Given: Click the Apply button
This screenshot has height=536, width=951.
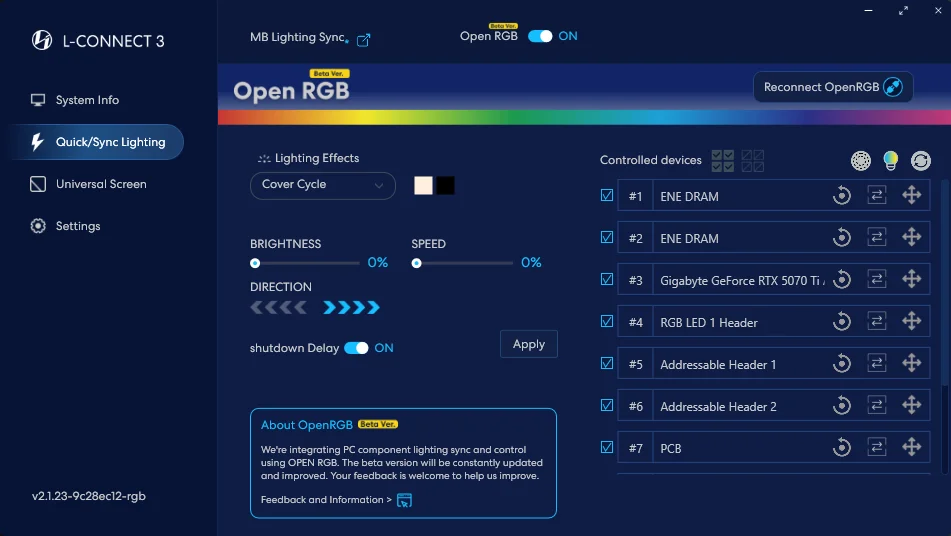Looking at the screenshot, I should coord(528,344).
